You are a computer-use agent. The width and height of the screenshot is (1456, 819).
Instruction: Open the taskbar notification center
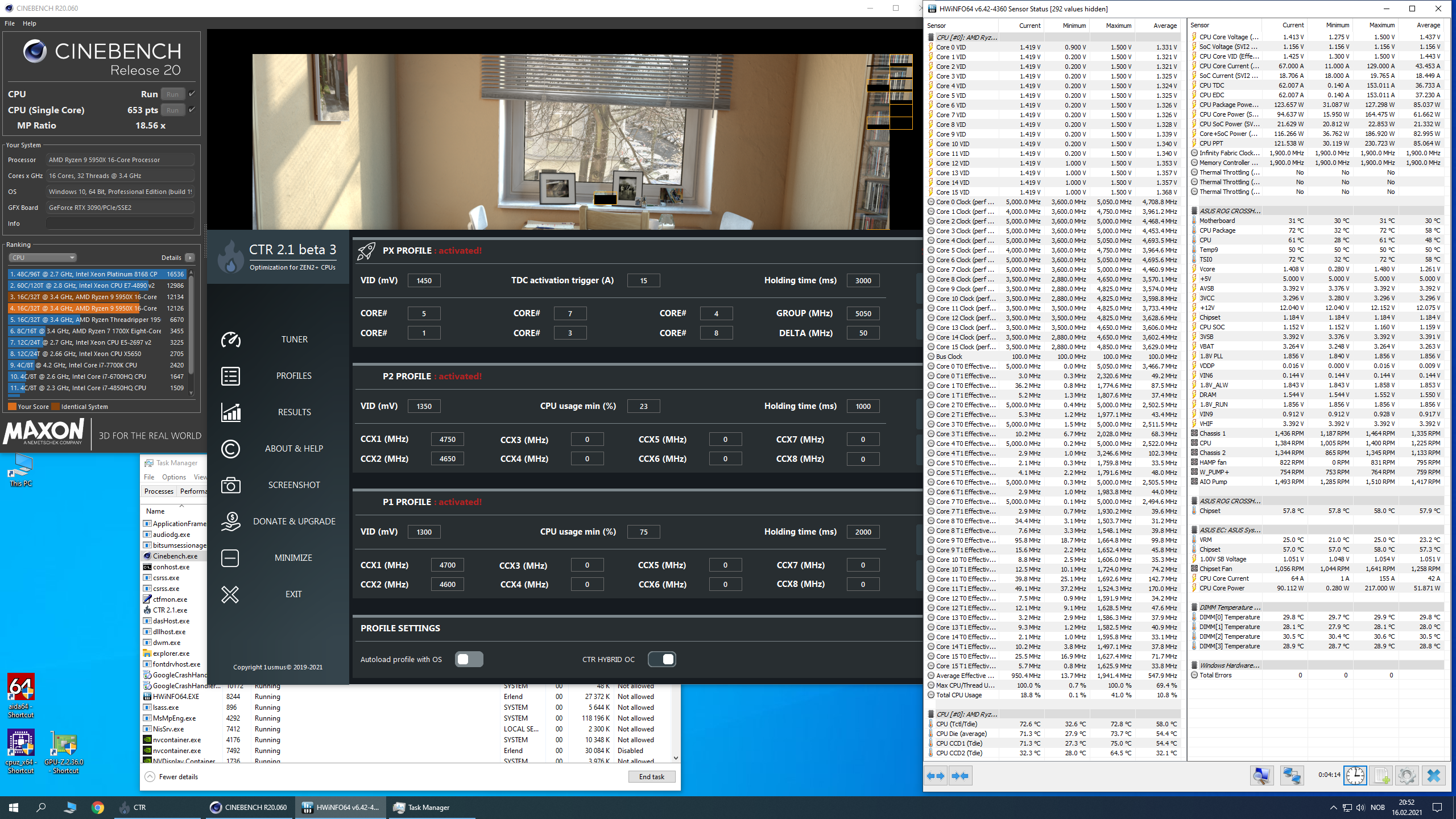[1437, 807]
